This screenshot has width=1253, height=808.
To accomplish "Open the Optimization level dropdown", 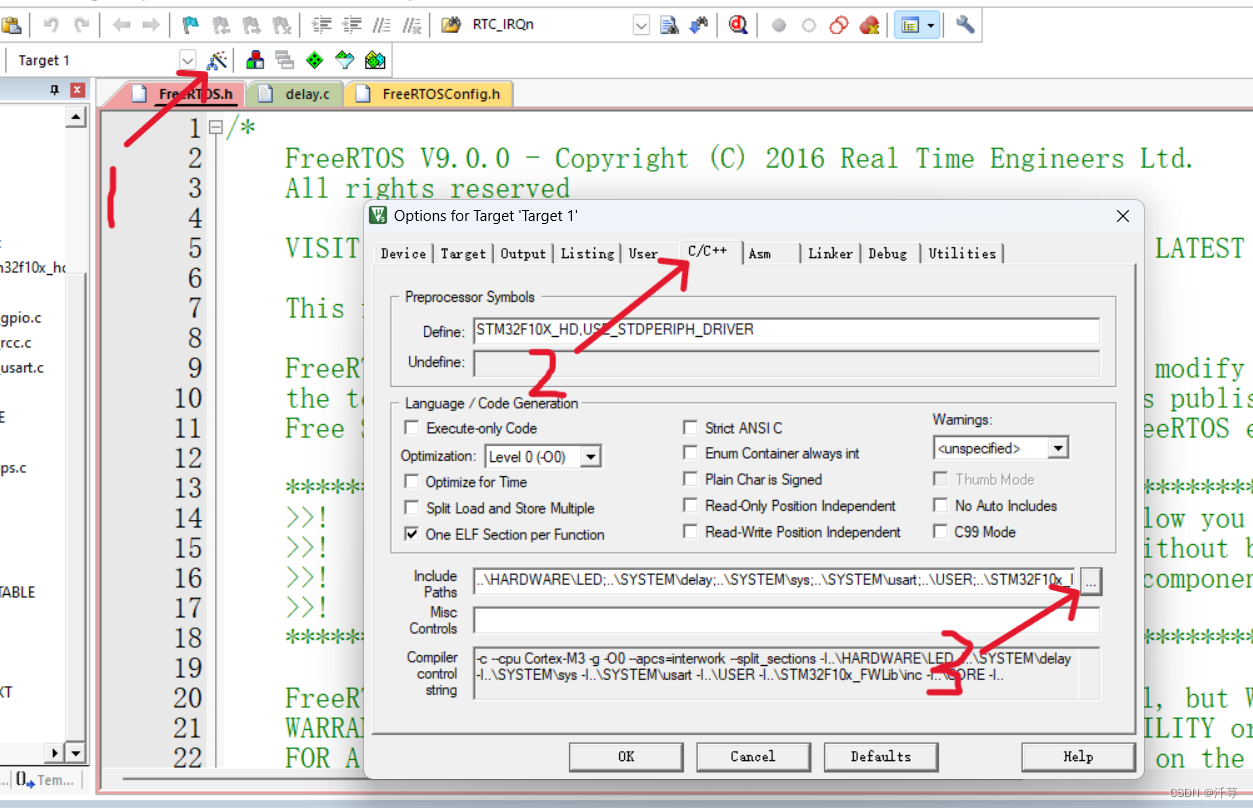I will (590, 457).
